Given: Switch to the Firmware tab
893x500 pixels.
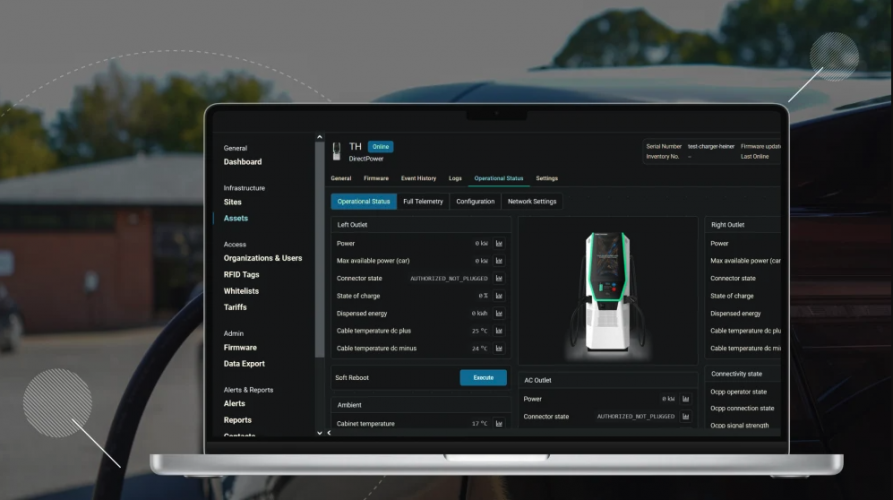Looking at the screenshot, I should (x=376, y=178).
